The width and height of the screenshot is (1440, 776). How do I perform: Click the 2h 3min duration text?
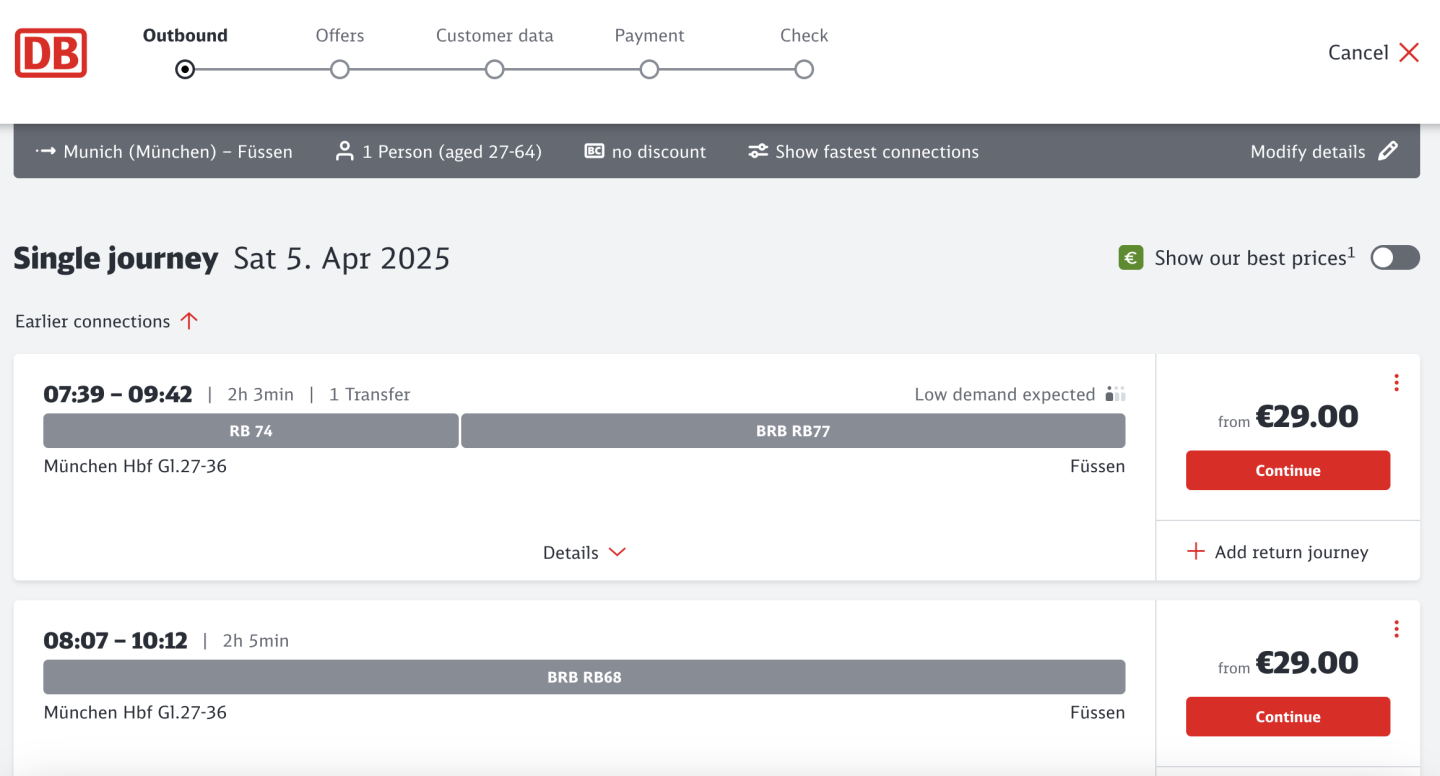(x=261, y=394)
